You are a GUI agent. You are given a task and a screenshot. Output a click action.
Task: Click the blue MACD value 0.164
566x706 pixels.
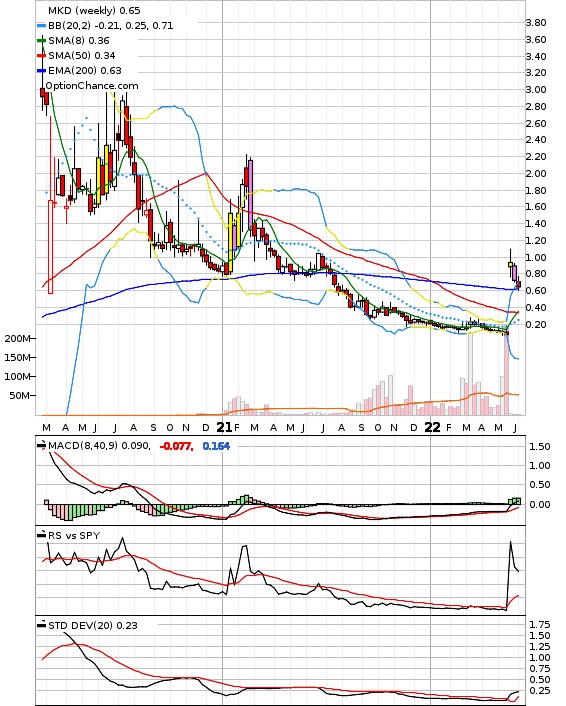point(216,446)
